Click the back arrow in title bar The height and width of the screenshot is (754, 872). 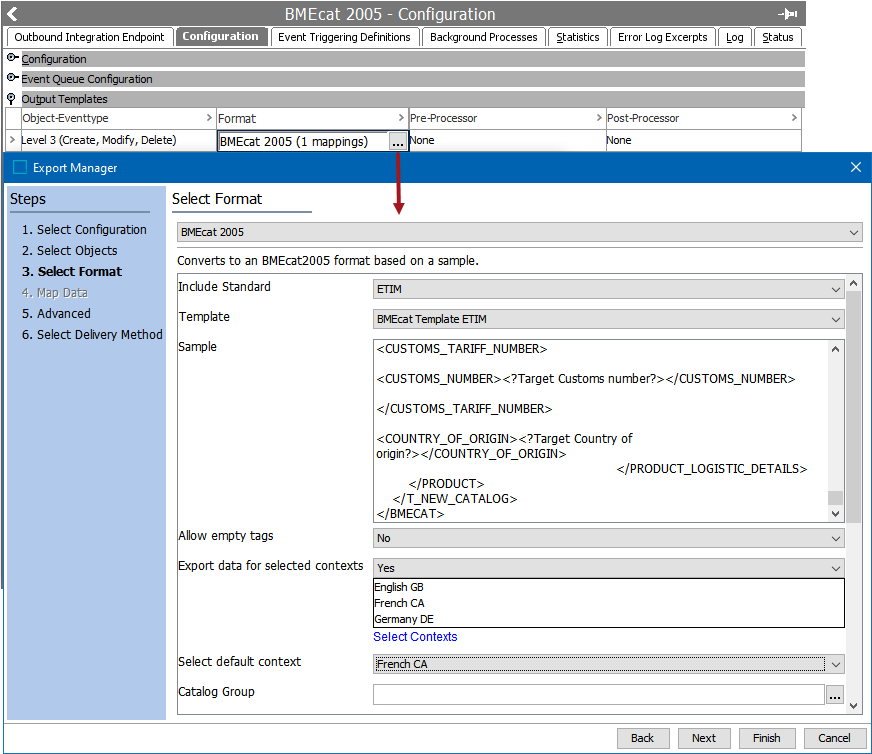tap(12, 14)
